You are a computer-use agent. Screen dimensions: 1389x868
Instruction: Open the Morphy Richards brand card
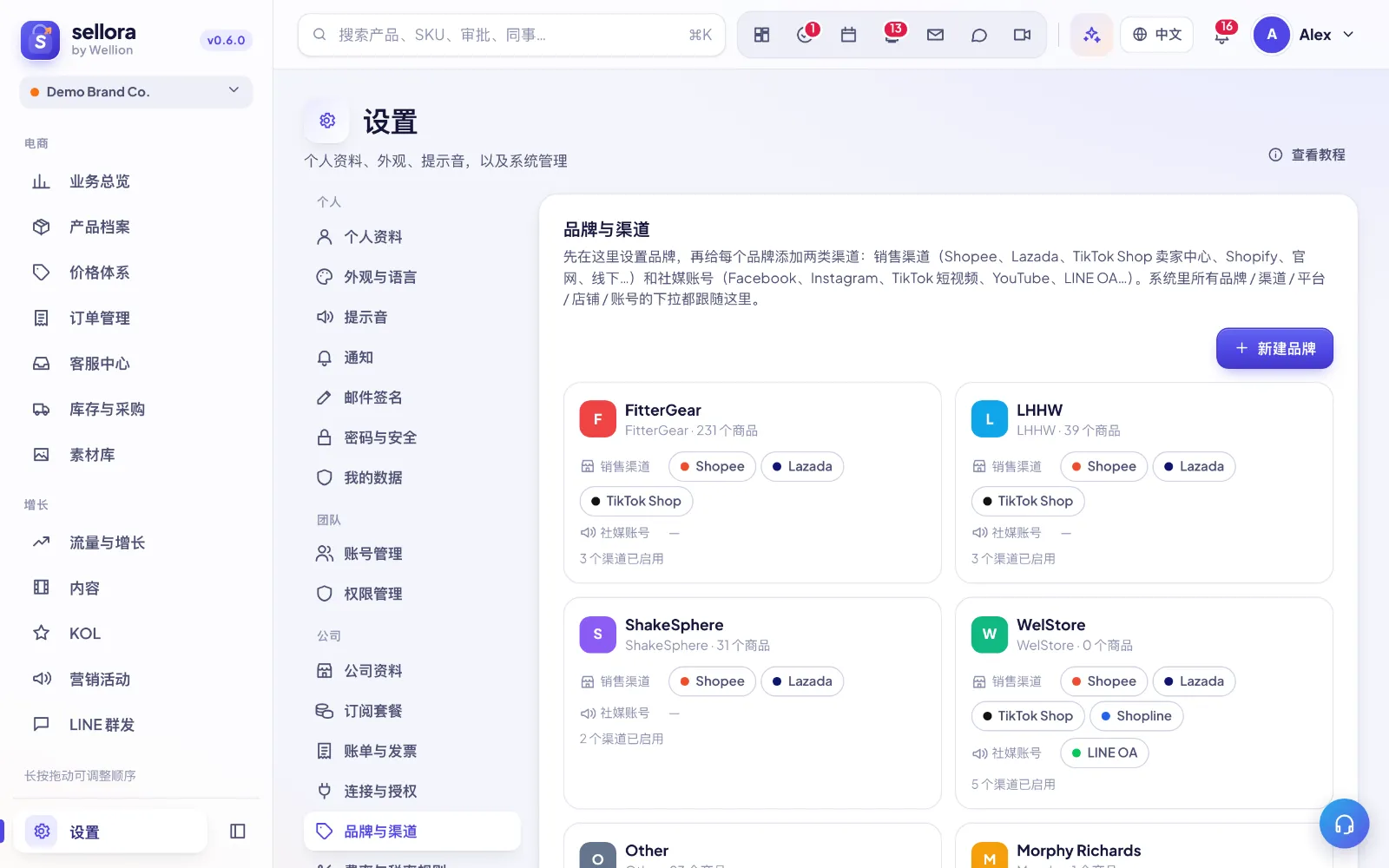point(1144,846)
